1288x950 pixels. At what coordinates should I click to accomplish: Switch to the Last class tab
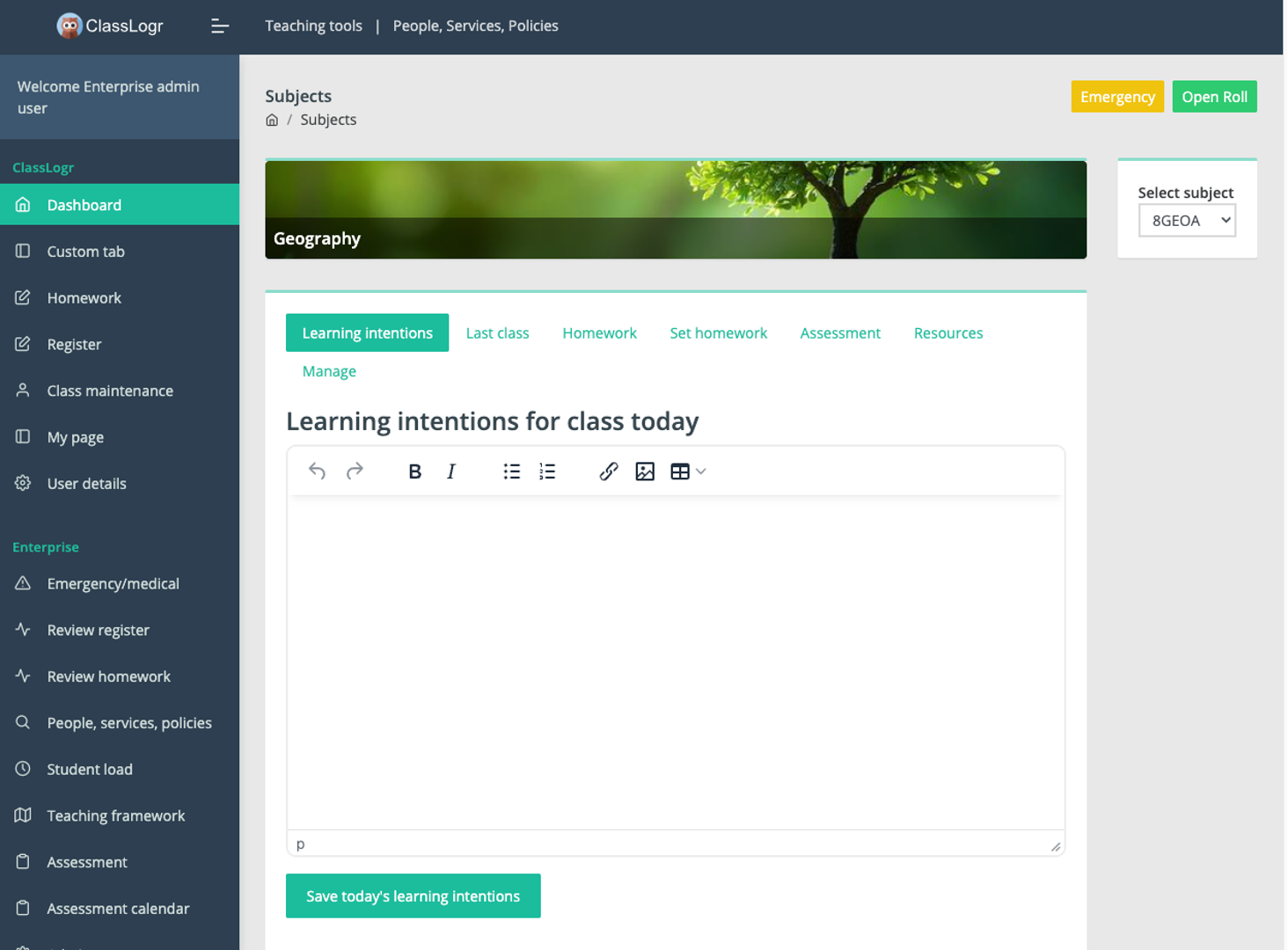497,333
